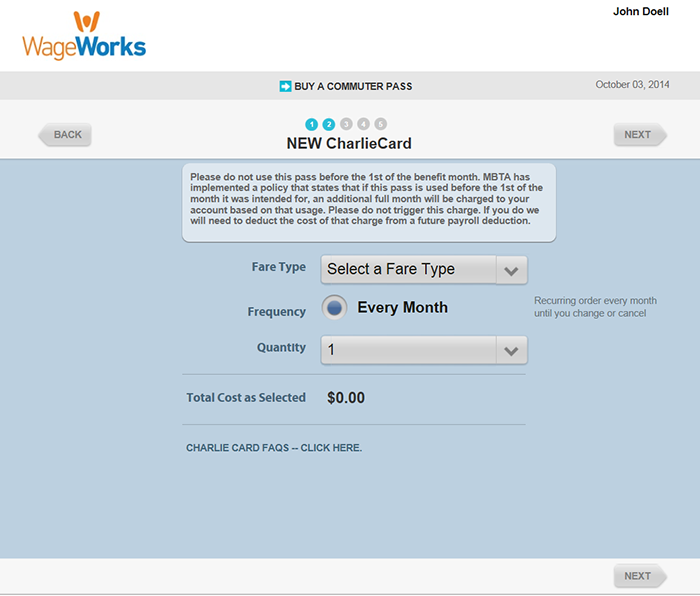Select the Every Month frequency radio button

(x=334, y=307)
